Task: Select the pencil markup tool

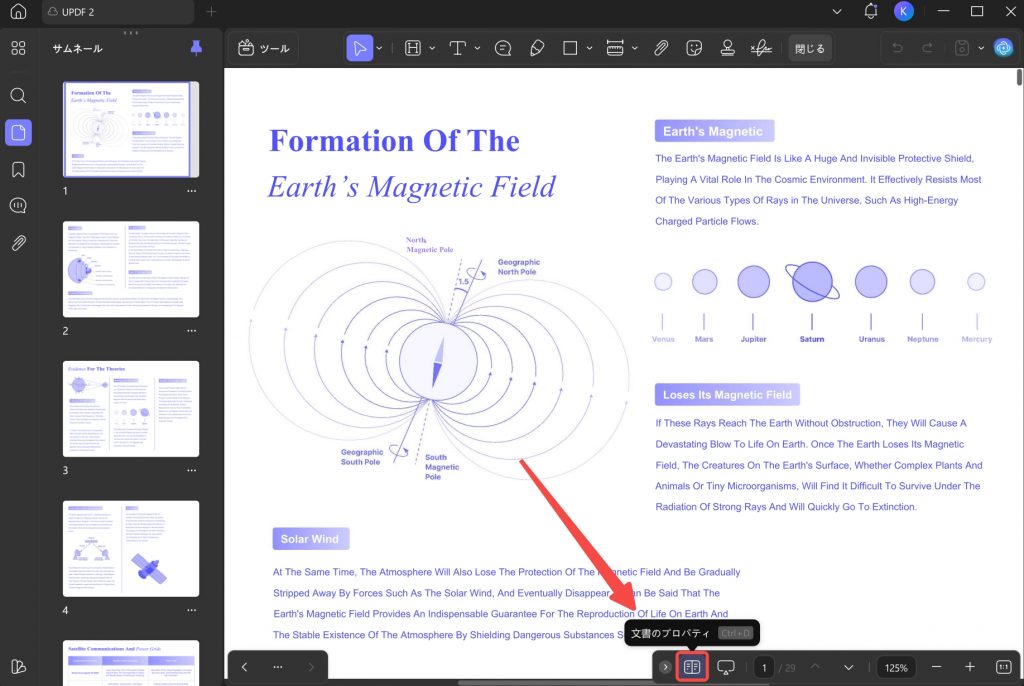Action: coord(537,48)
